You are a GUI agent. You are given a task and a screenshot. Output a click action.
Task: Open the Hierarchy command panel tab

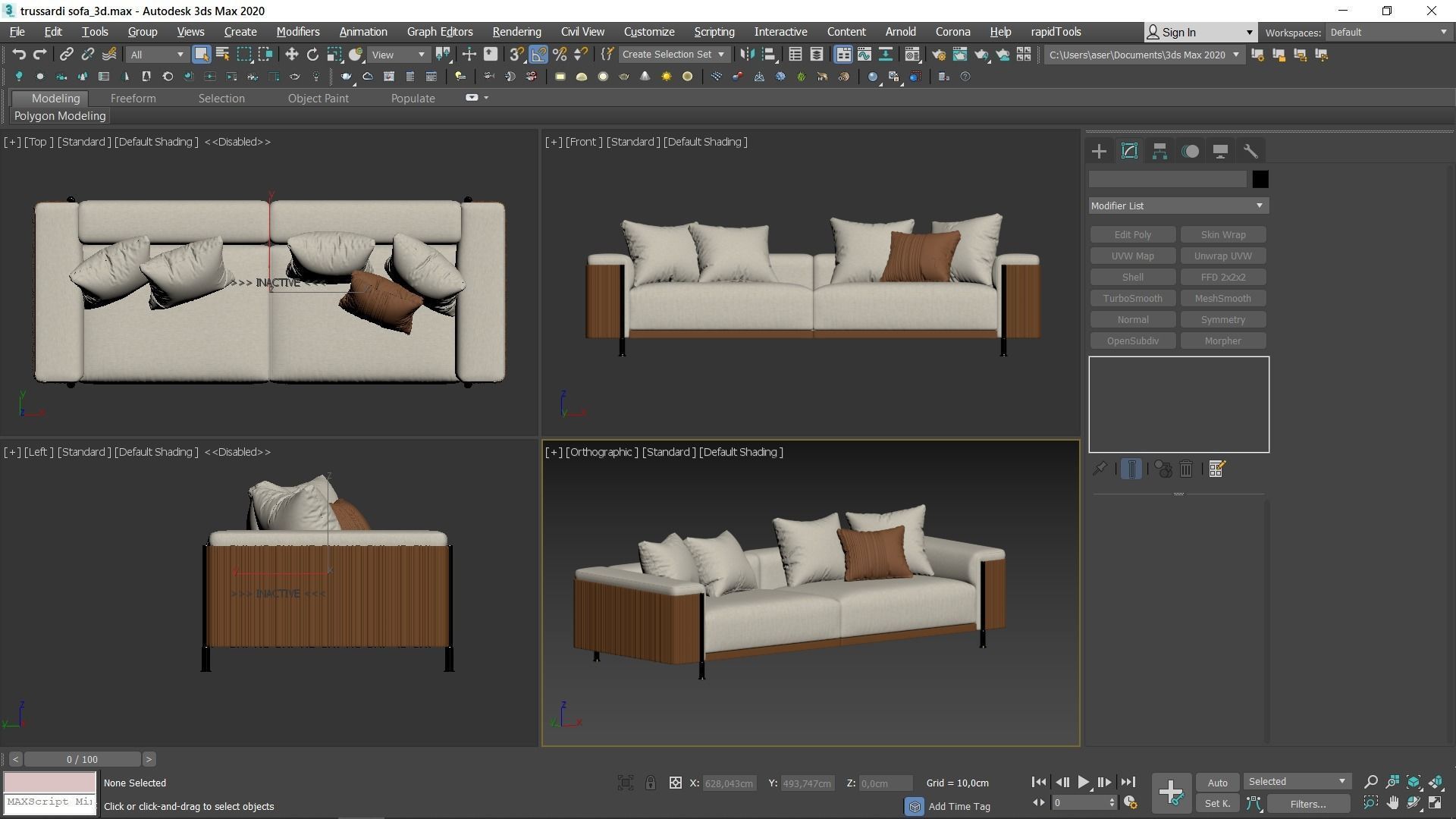pyautogui.click(x=1159, y=151)
